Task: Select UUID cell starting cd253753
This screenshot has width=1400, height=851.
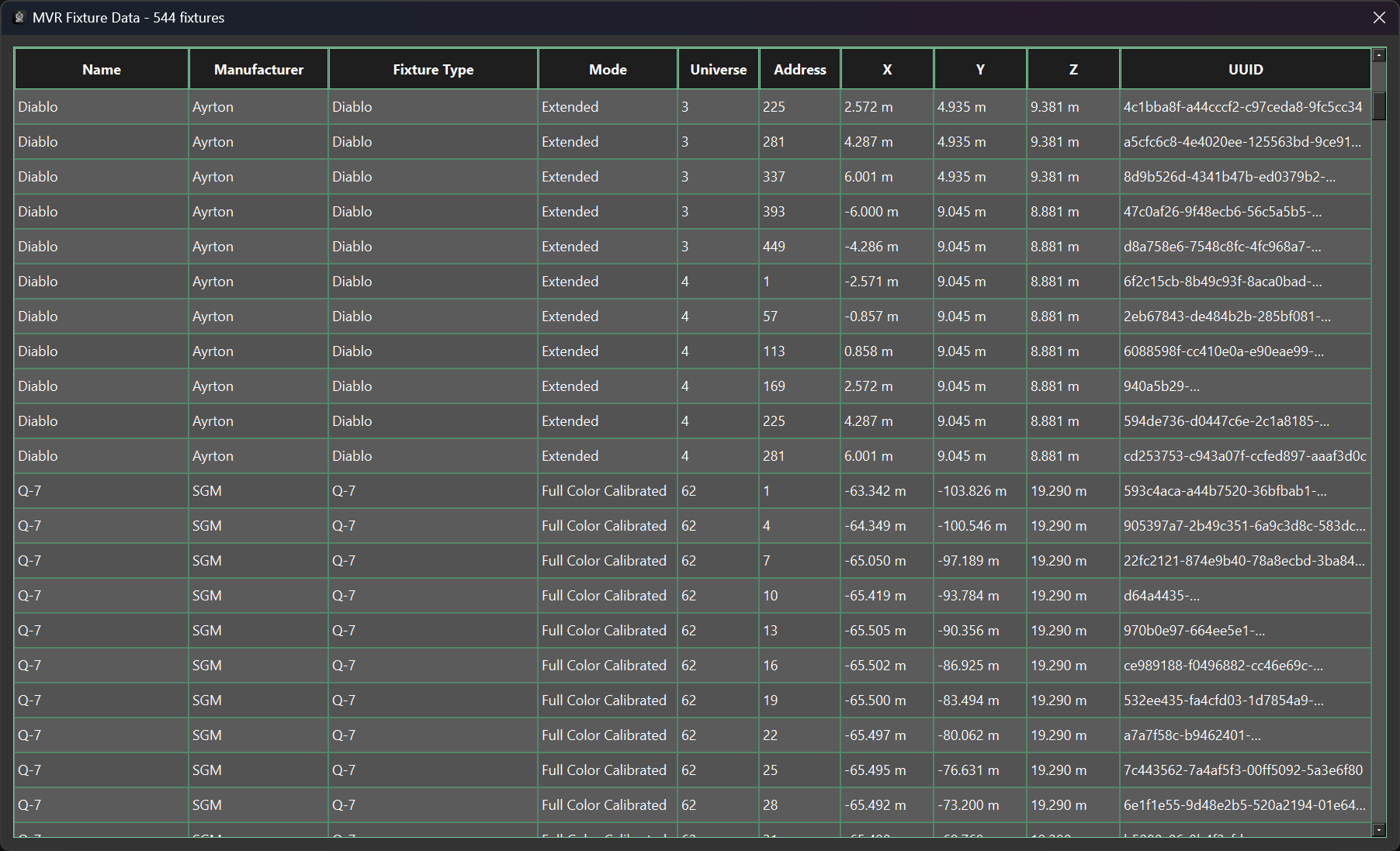Action: click(x=1246, y=456)
